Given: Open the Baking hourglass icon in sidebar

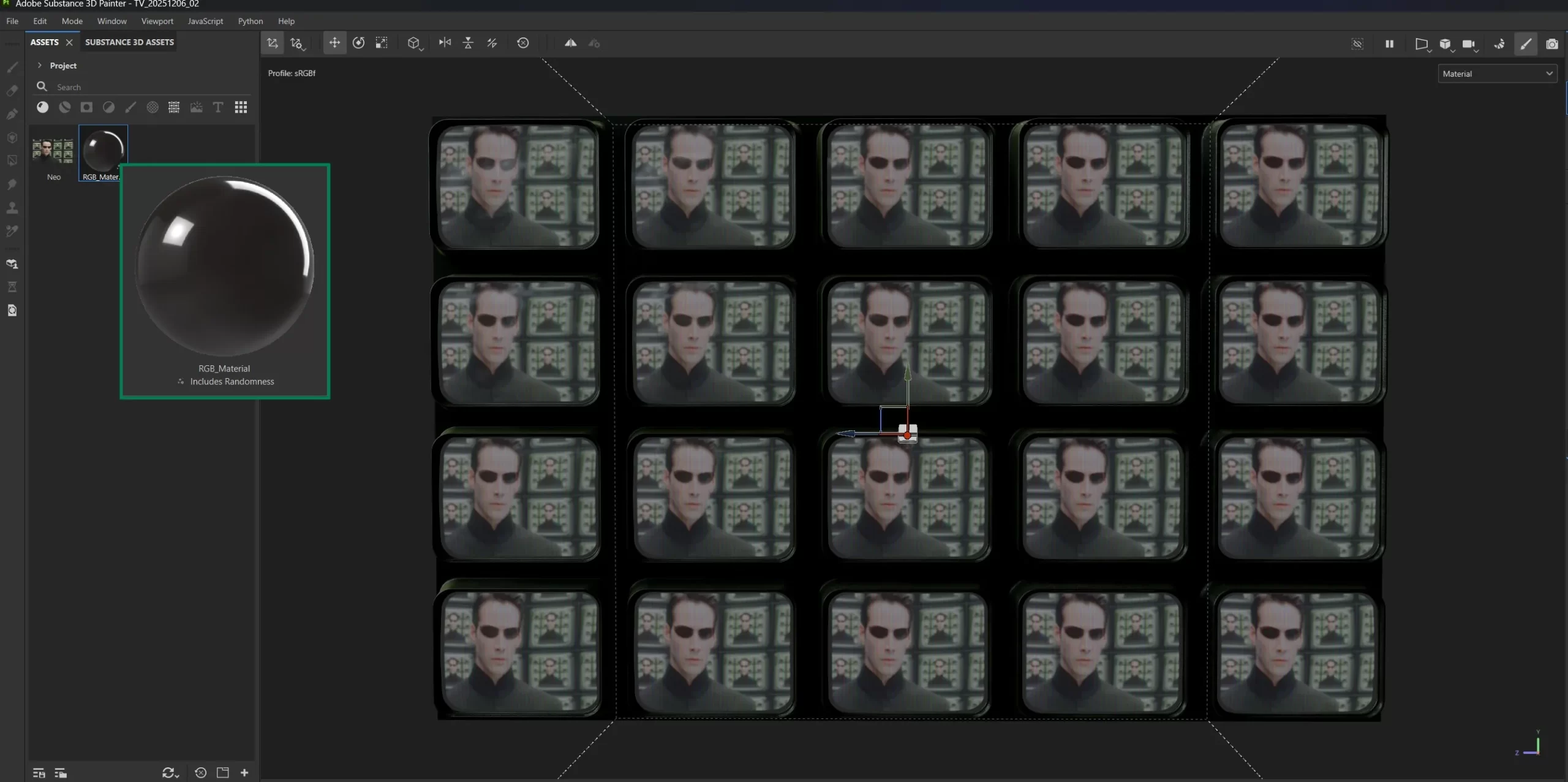Looking at the screenshot, I should 12,287.
